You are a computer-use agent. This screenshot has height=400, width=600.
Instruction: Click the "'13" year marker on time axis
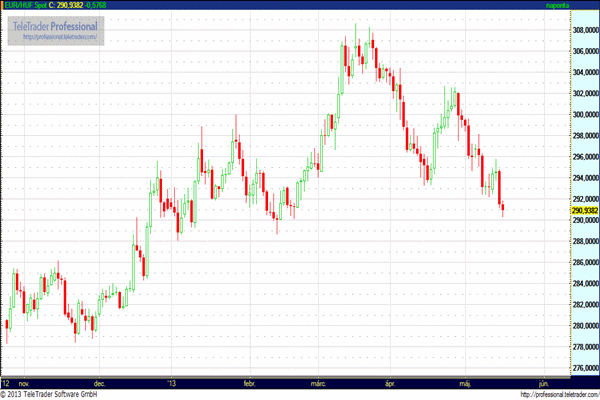pos(172,382)
